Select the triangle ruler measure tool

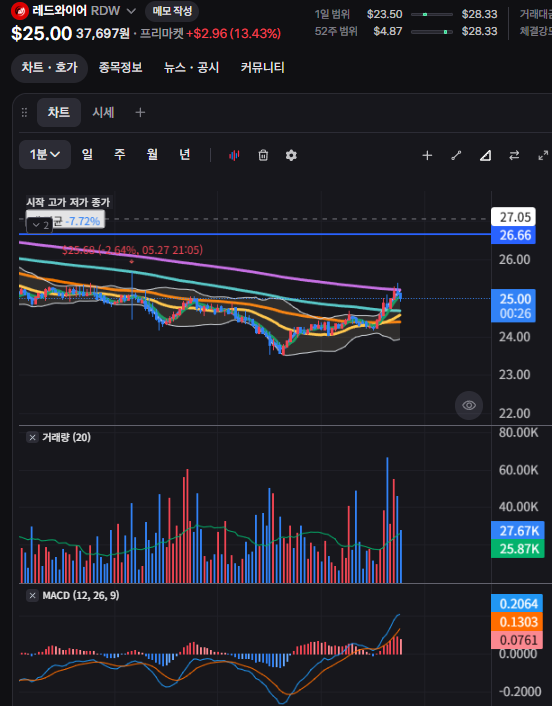(x=485, y=155)
